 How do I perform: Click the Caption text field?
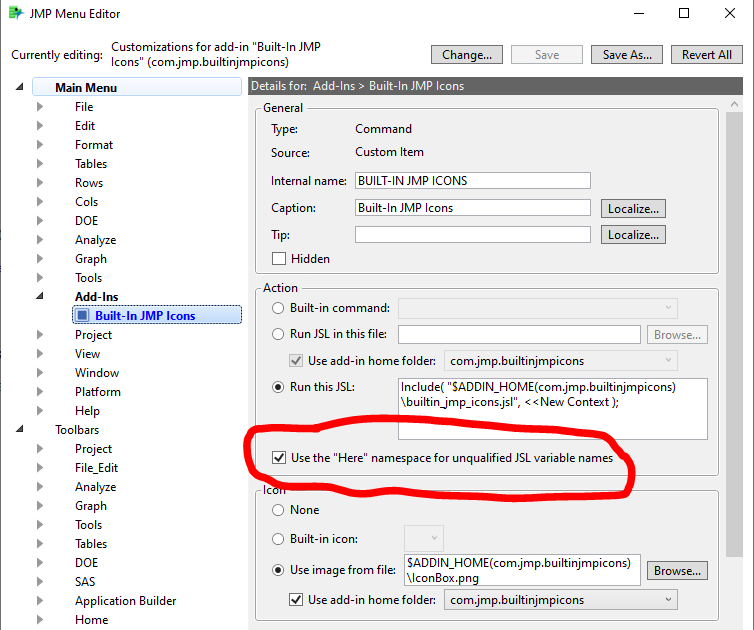(473, 208)
